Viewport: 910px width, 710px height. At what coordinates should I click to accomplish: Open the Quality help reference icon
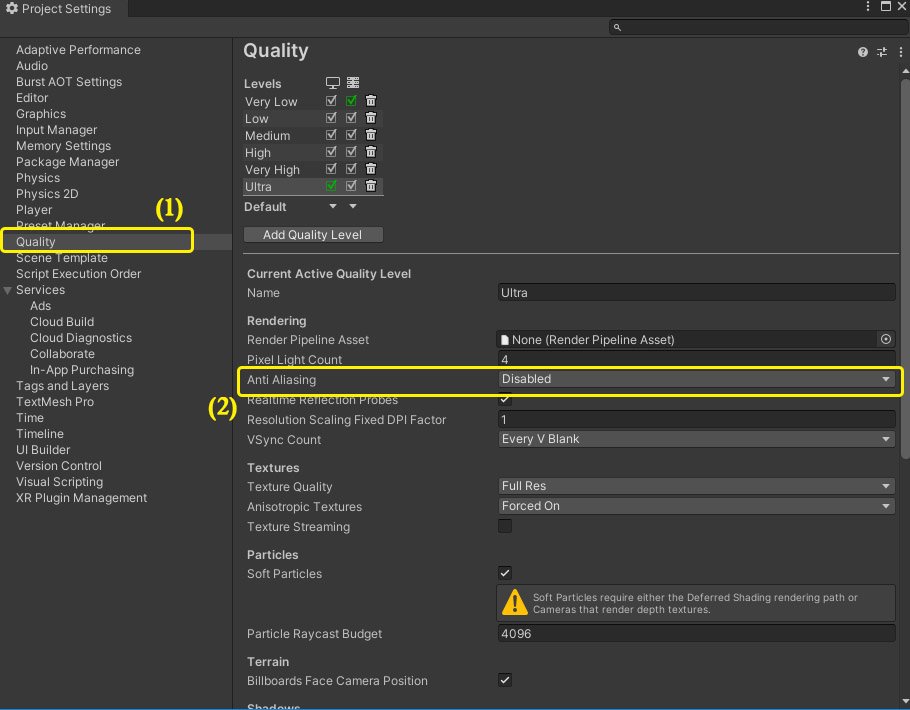coord(863,52)
